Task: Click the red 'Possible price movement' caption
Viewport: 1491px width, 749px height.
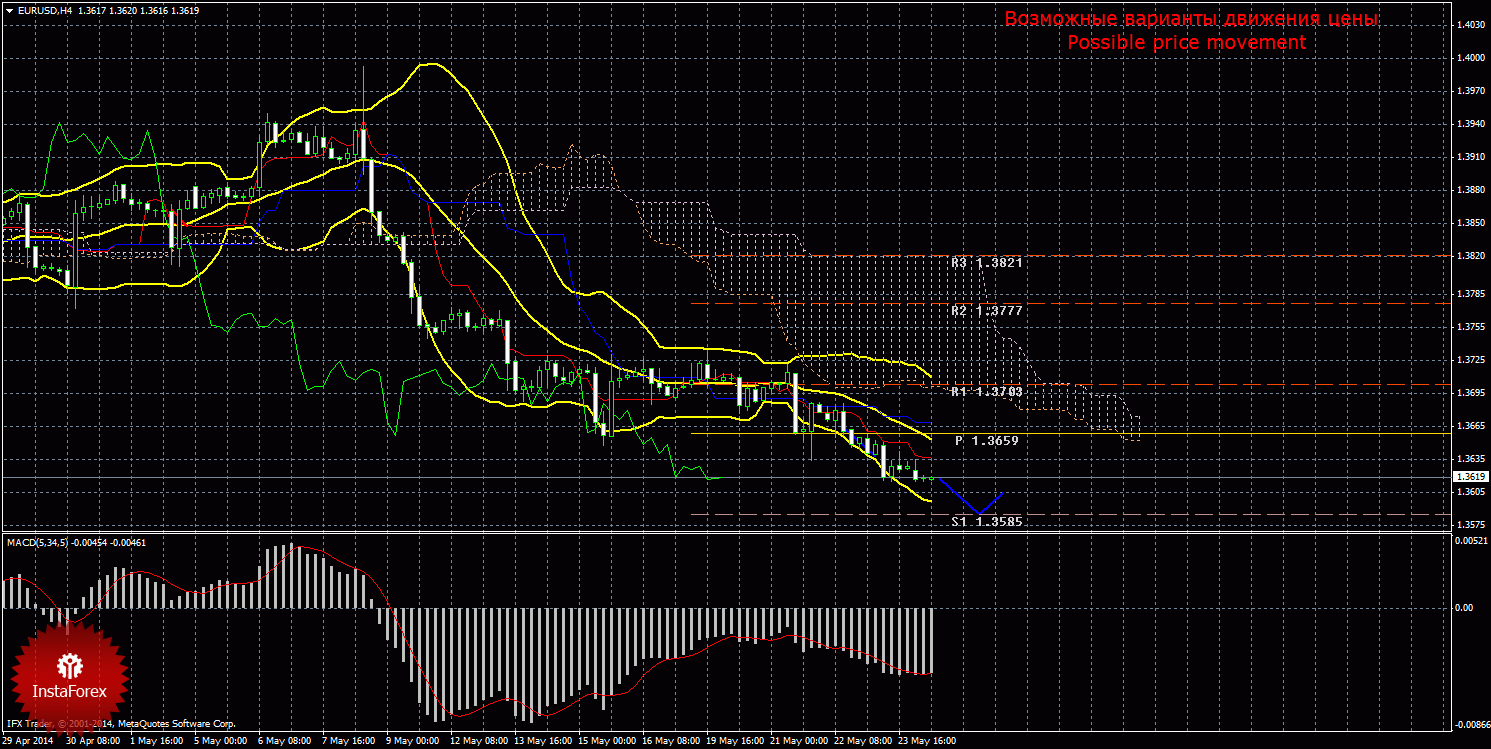Action: (x=1187, y=42)
